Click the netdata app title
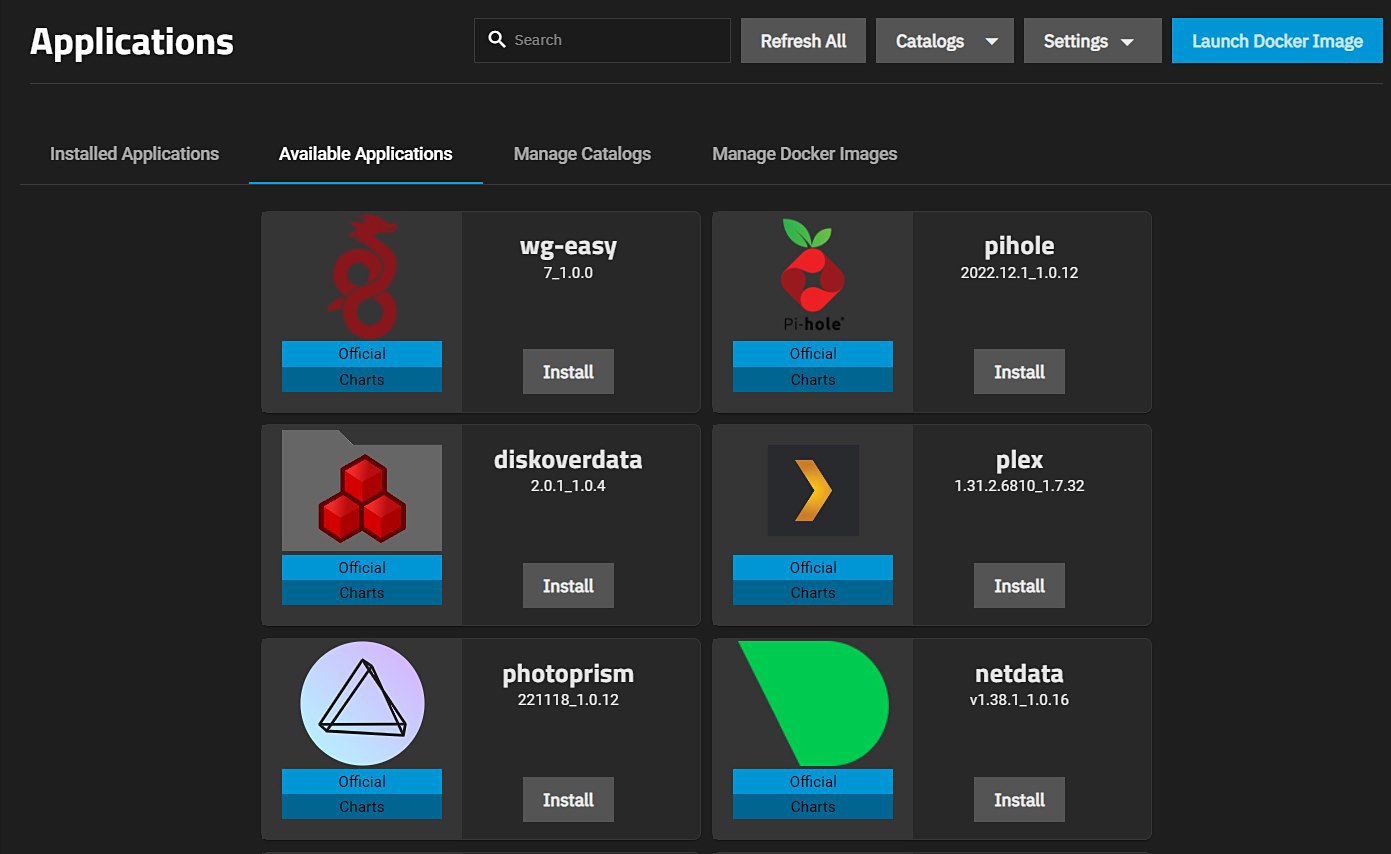Screen dimensions: 1391x854 (x=1019, y=674)
